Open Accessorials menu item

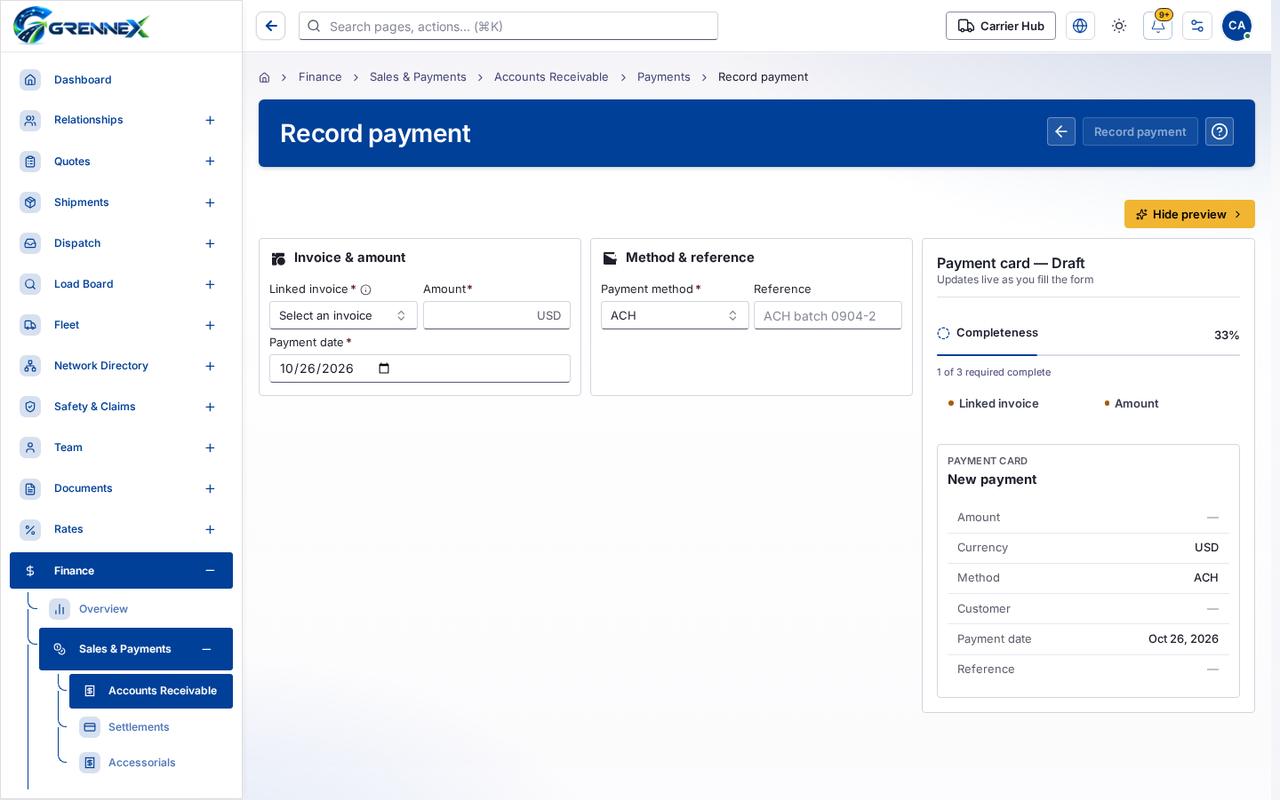[x=151, y=763]
